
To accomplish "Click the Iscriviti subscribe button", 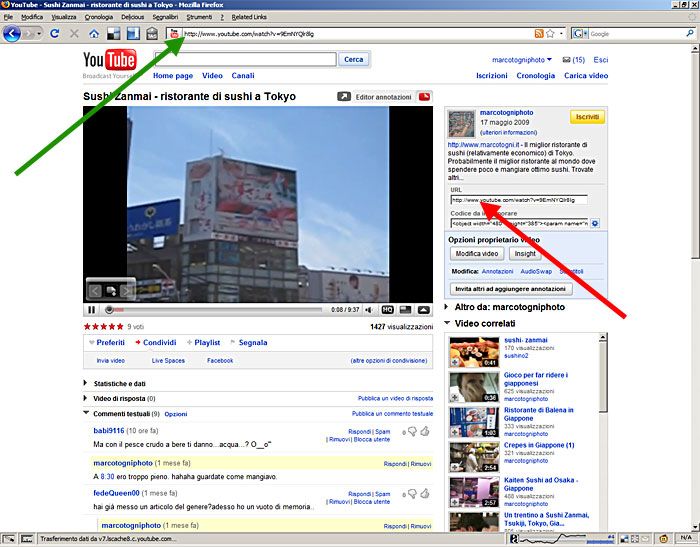I will click(587, 117).
